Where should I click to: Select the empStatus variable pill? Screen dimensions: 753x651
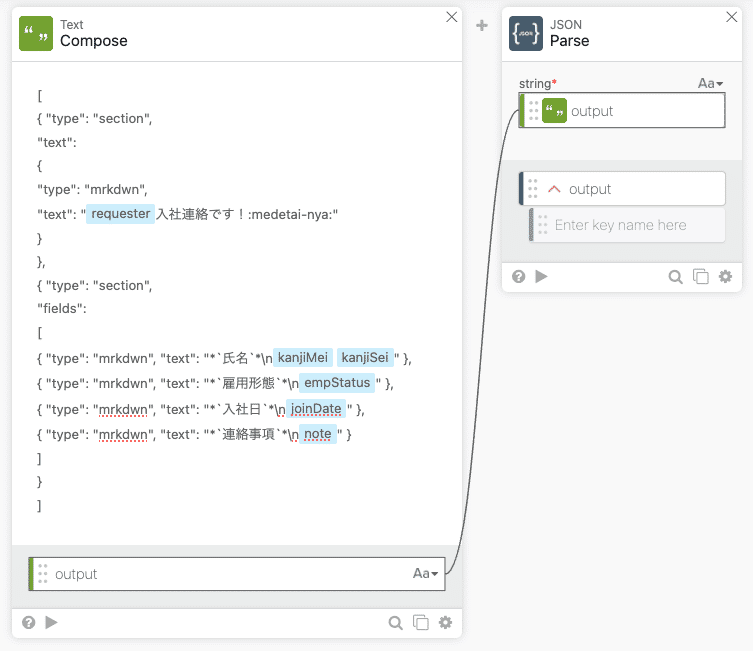tap(337, 383)
